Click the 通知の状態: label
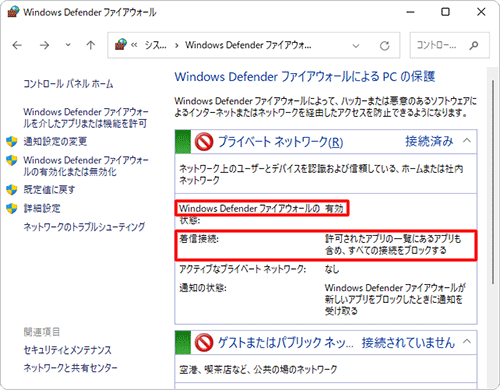Viewport: 500px width, 390px height. click(203, 288)
